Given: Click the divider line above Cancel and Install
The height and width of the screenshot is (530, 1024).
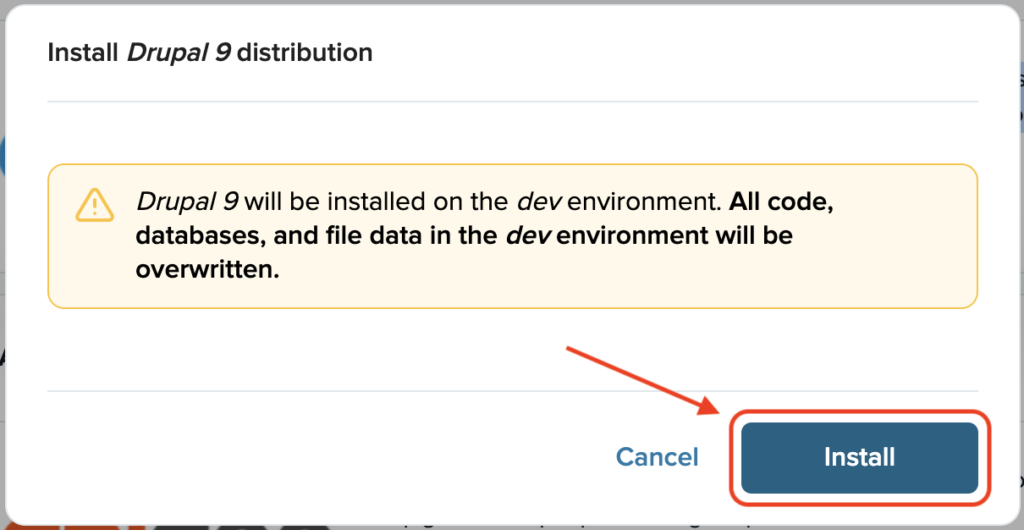Looking at the screenshot, I should tap(513, 391).
